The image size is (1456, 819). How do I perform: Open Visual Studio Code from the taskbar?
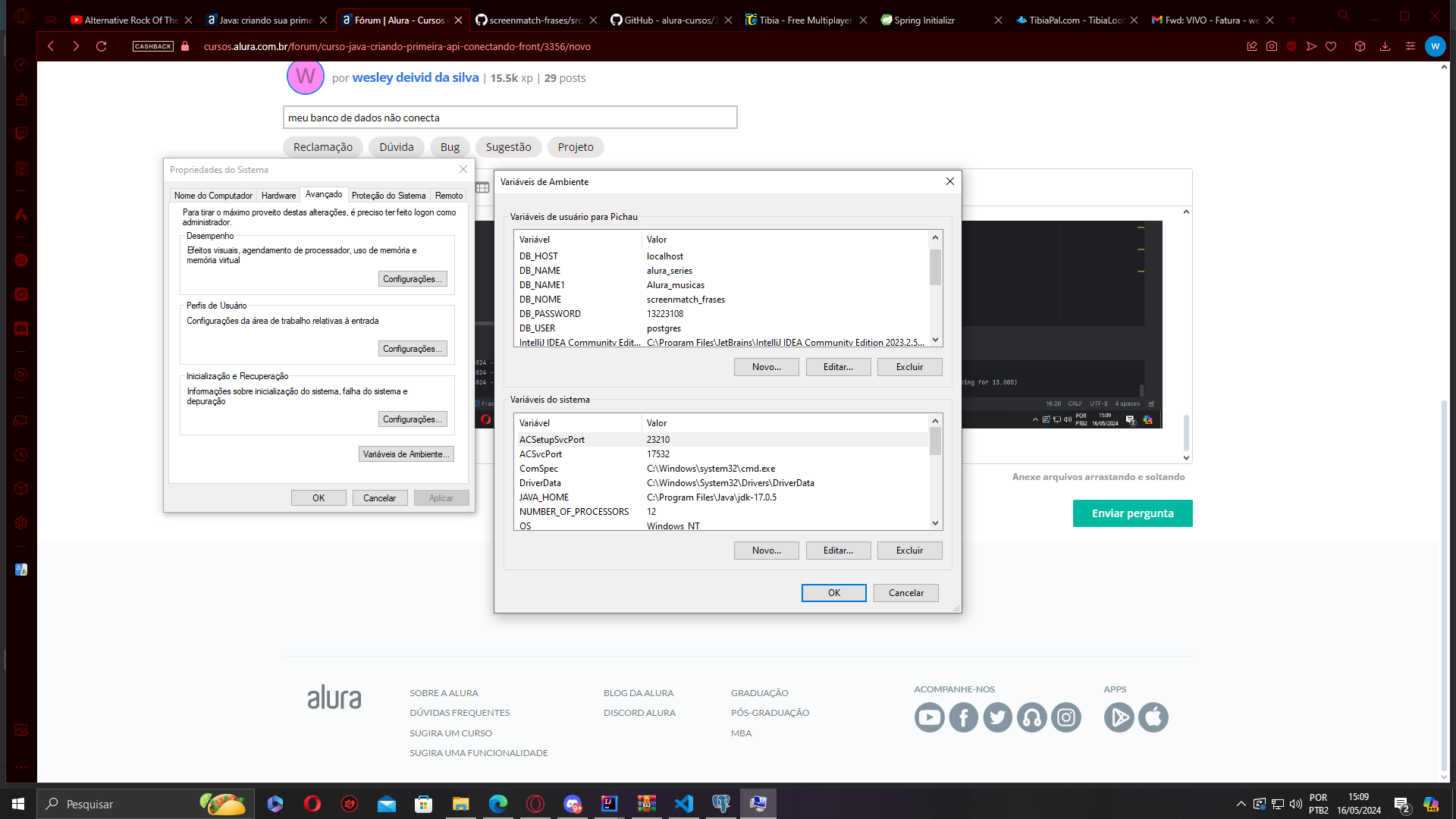tap(683, 804)
